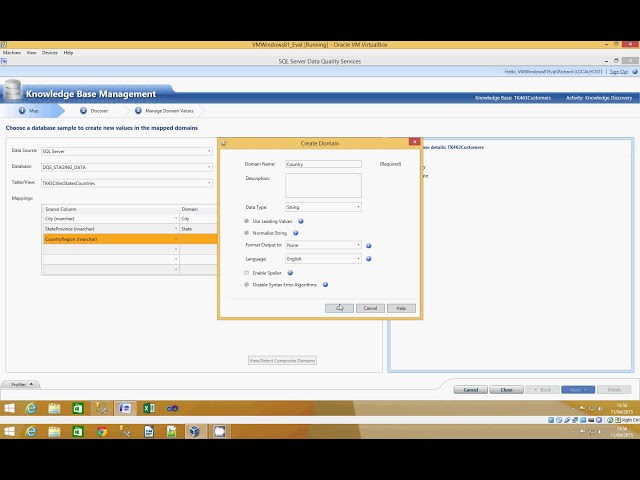Expand the Table/View dropdown

click(x=127, y=183)
